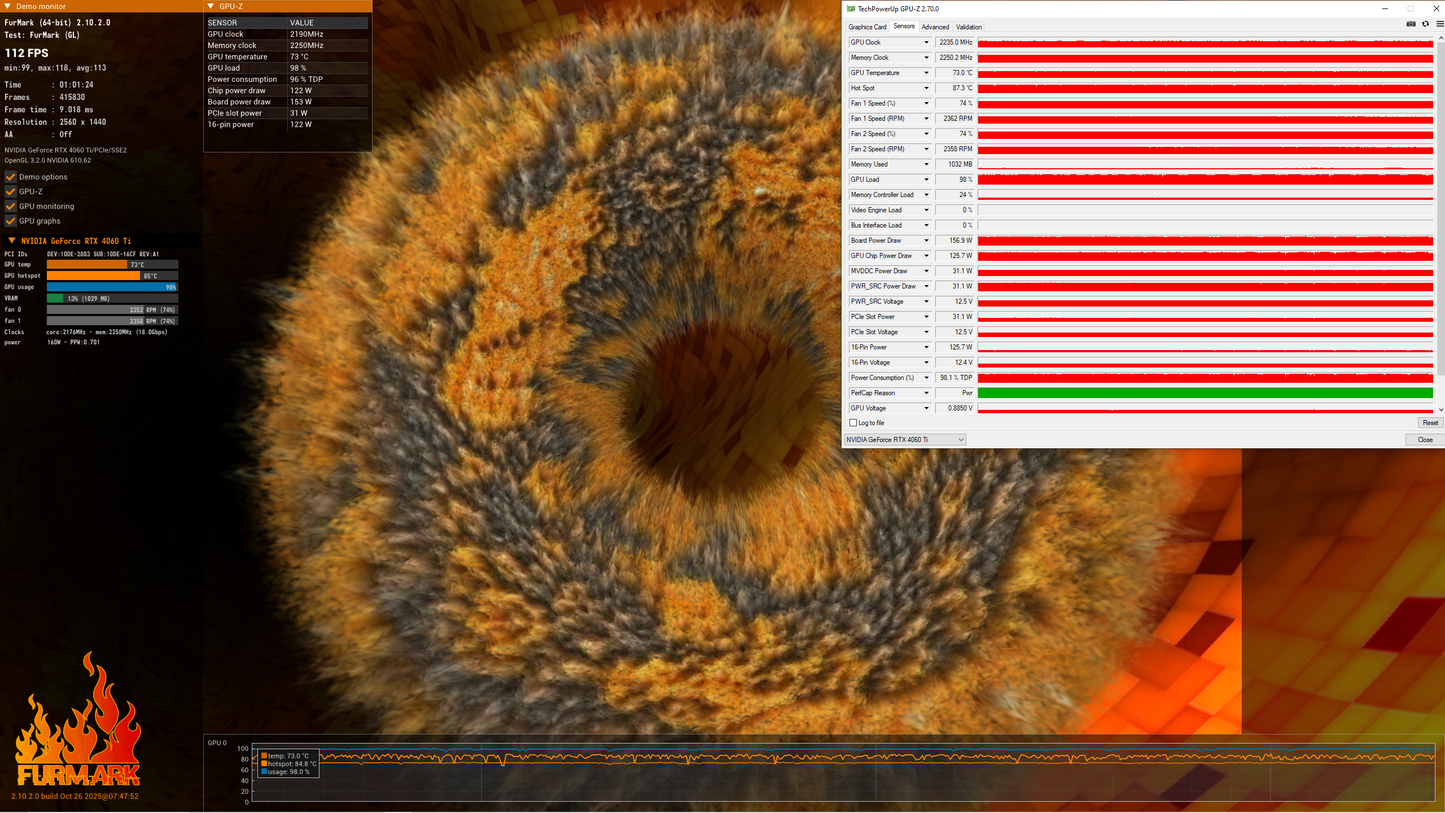Click the Resolution 2560 x 1440 line
This screenshot has height=813, width=1445.
point(55,122)
